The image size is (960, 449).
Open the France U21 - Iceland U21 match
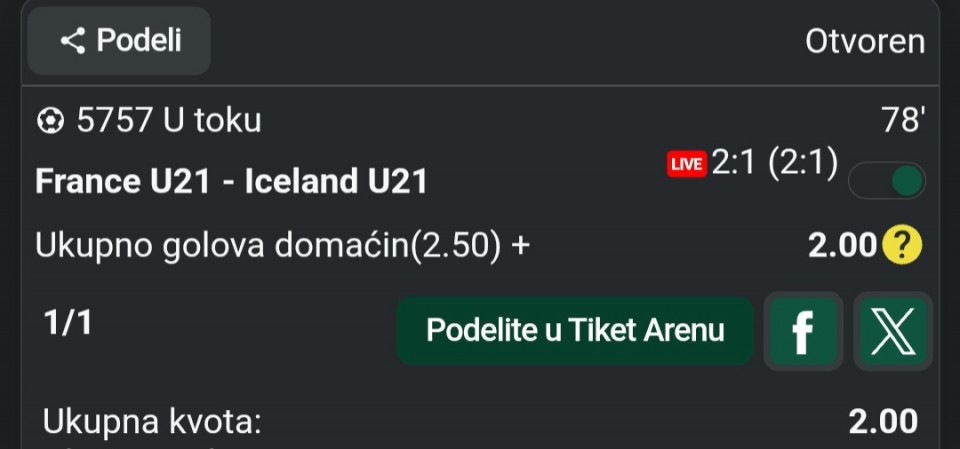pos(231,181)
